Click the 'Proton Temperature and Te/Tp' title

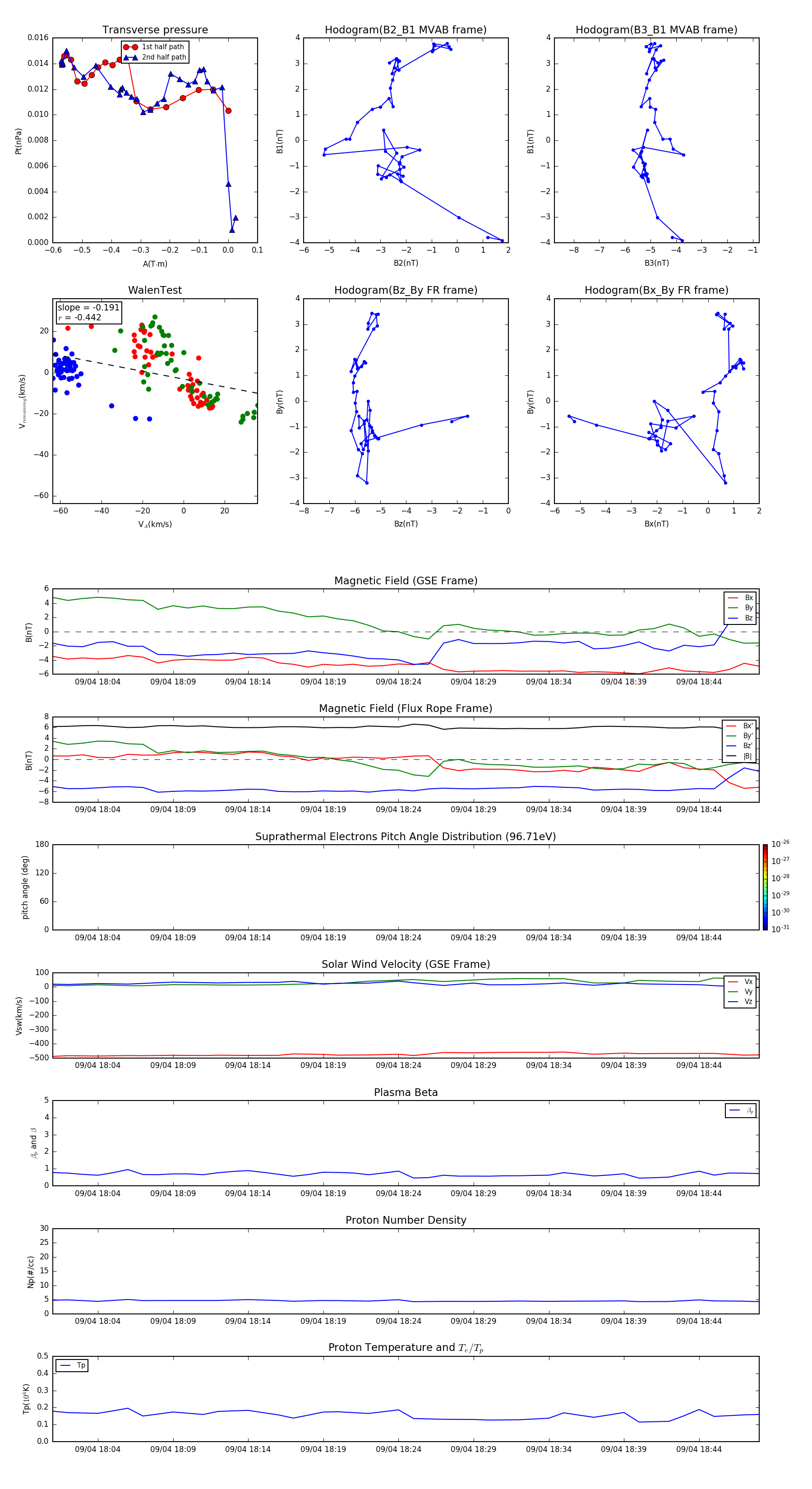(406, 1348)
